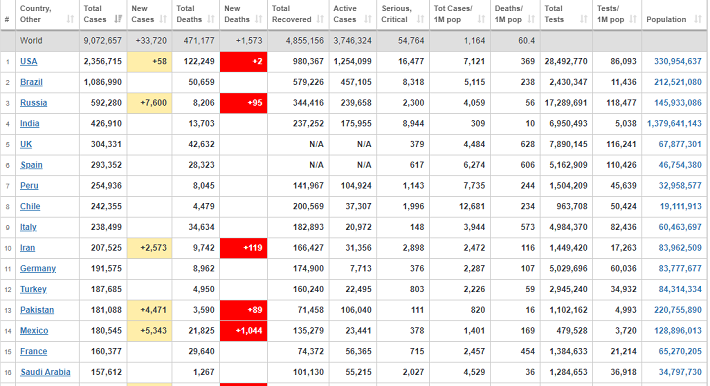
Task: Select Iran new deaths +119 cell
Action: tap(244, 248)
